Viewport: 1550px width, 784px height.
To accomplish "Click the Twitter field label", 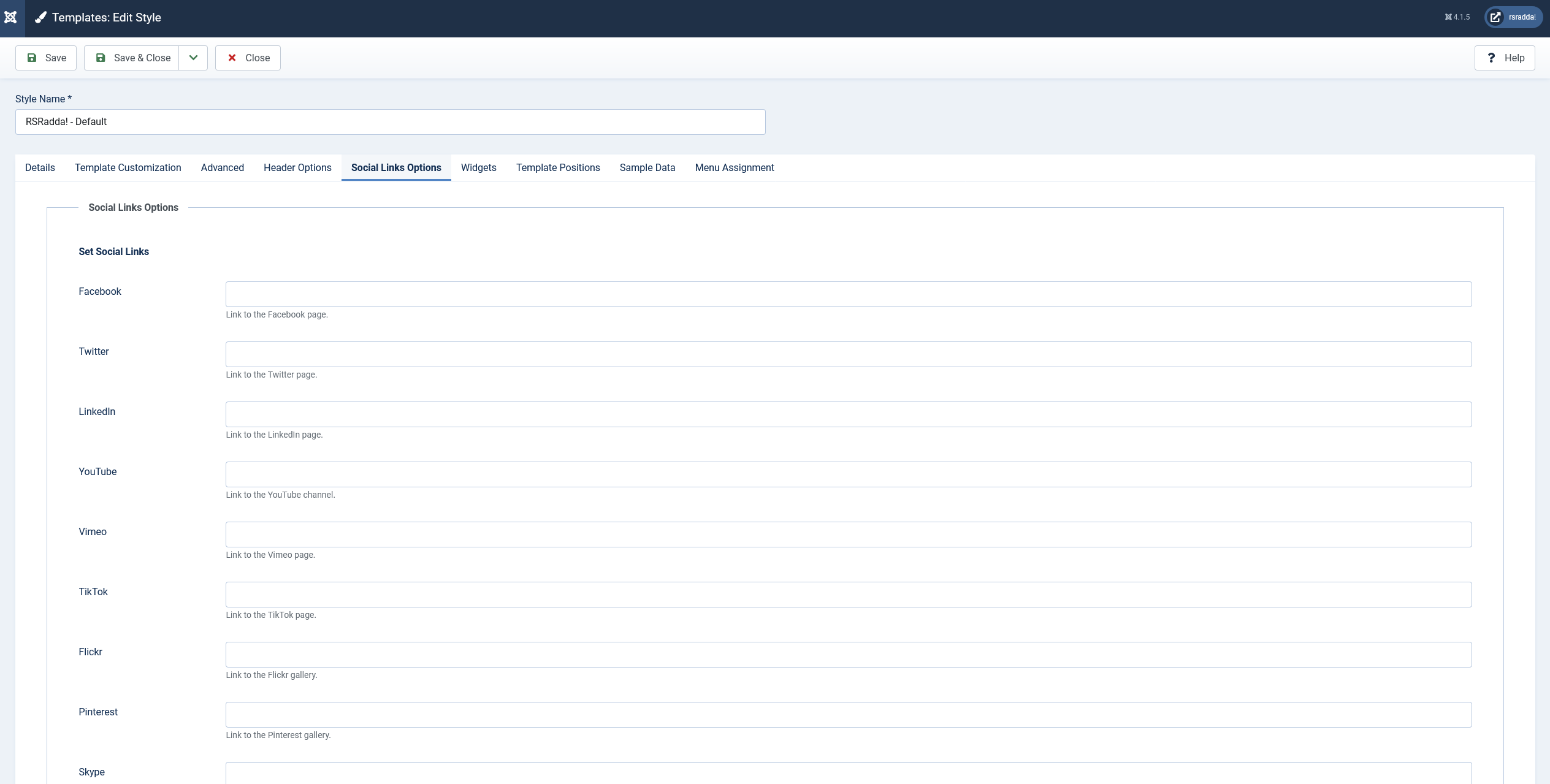I will 94,352.
